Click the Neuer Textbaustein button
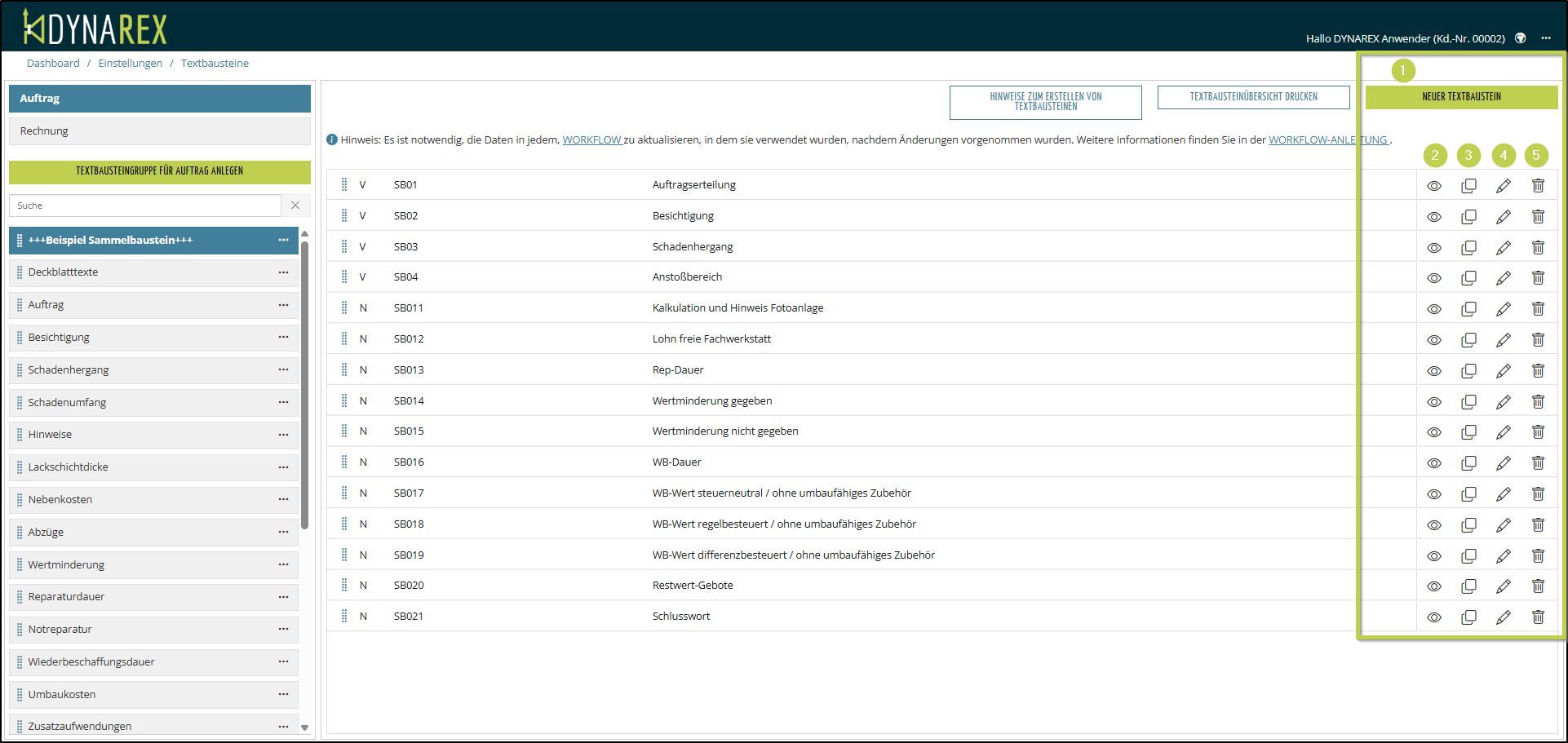The image size is (1568, 743). (1460, 97)
